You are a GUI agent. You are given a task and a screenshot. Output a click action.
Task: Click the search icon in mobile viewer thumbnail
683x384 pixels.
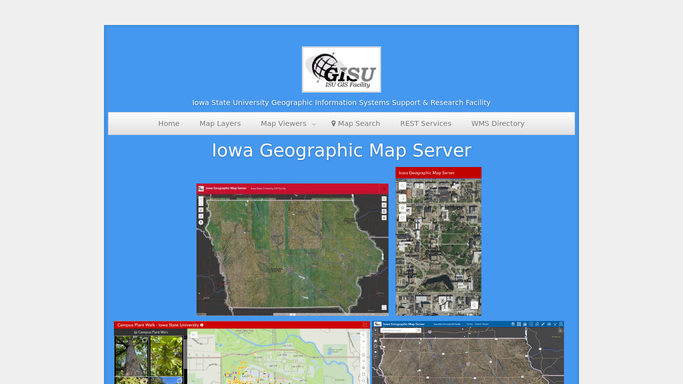[x=402, y=186]
